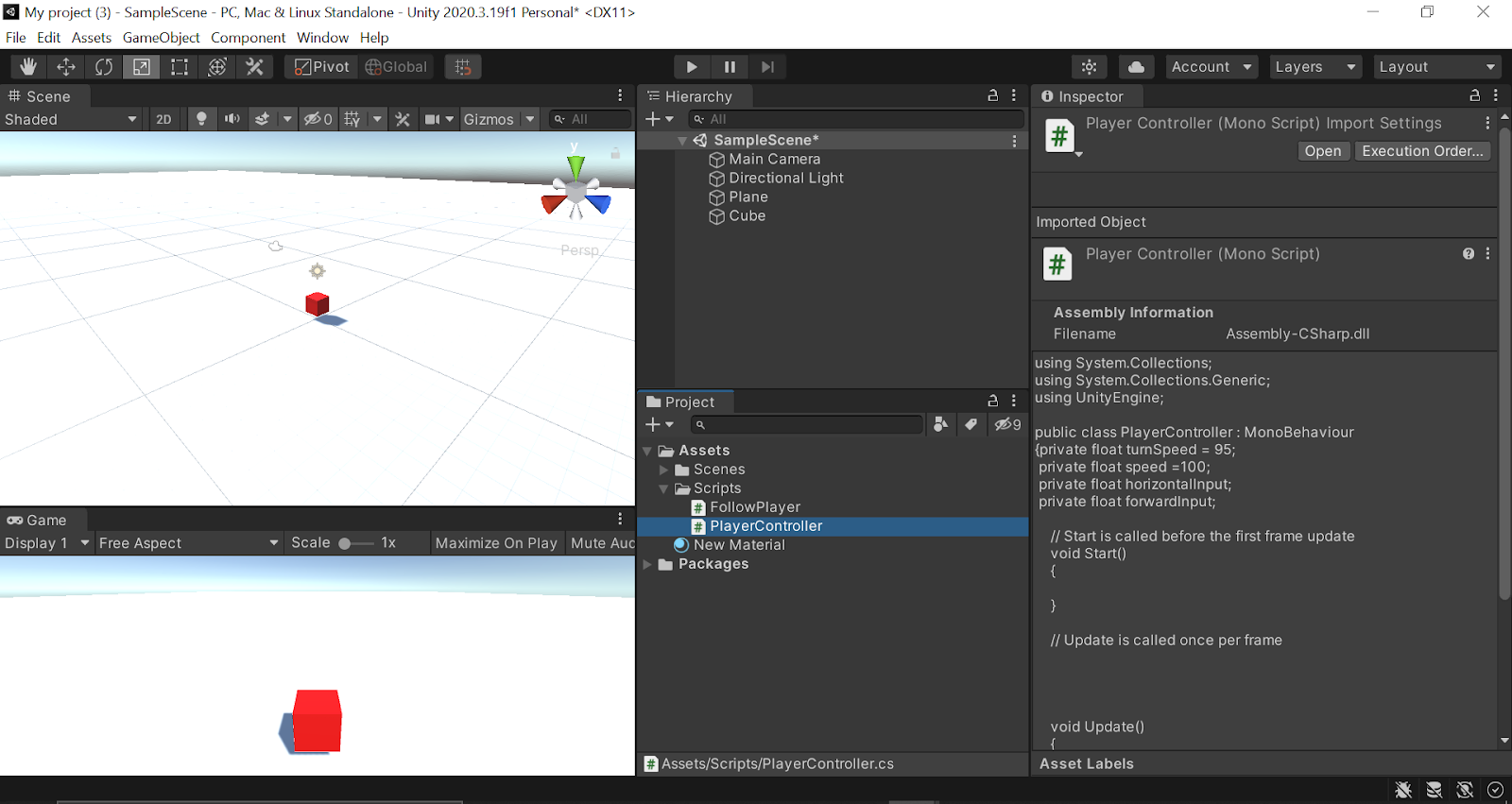Collapse the SampleScene in Hierarchy
1512x804 pixels.
682,140
